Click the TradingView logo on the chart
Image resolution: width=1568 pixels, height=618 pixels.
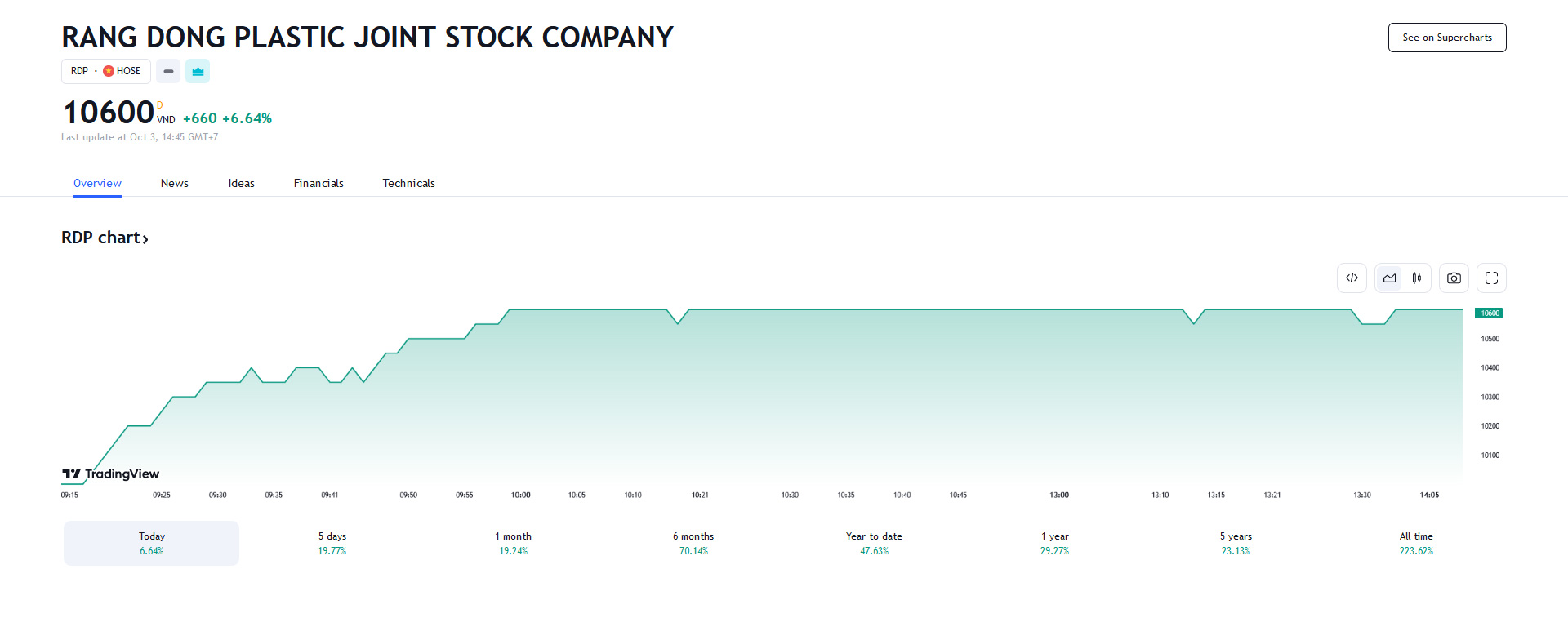tap(110, 474)
